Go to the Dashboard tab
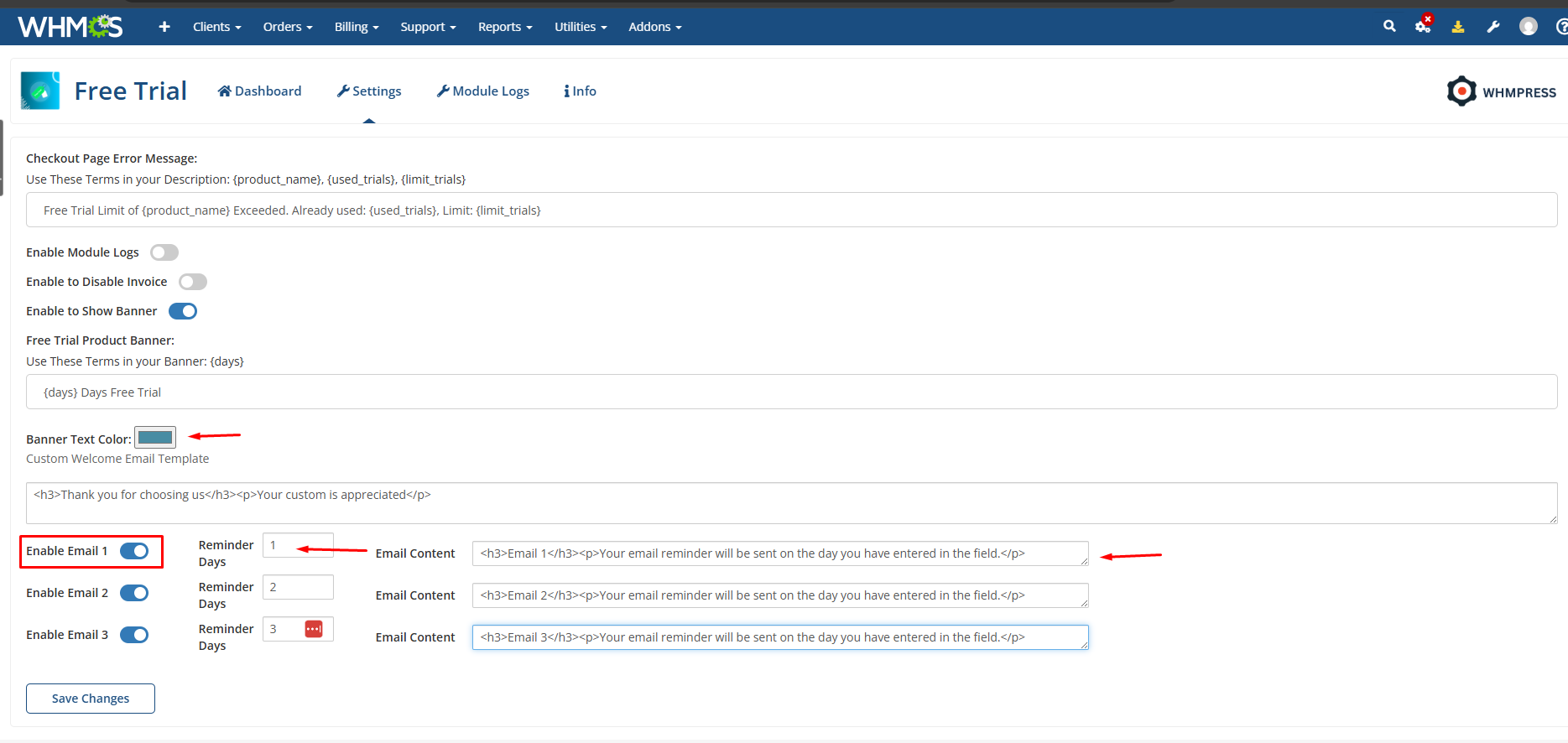The image size is (1568, 743). point(259,91)
